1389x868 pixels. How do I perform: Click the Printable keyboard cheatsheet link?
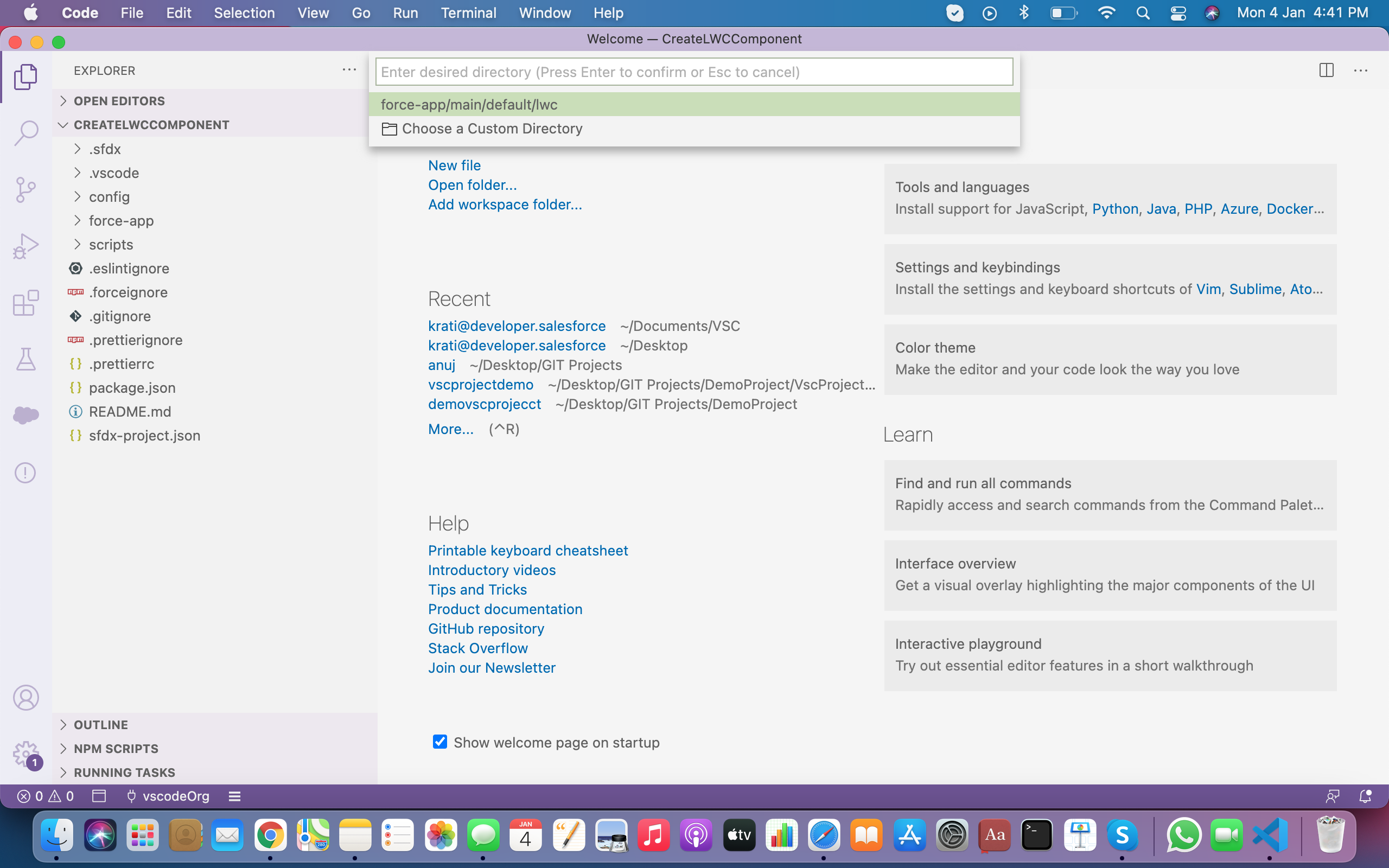click(x=527, y=551)
